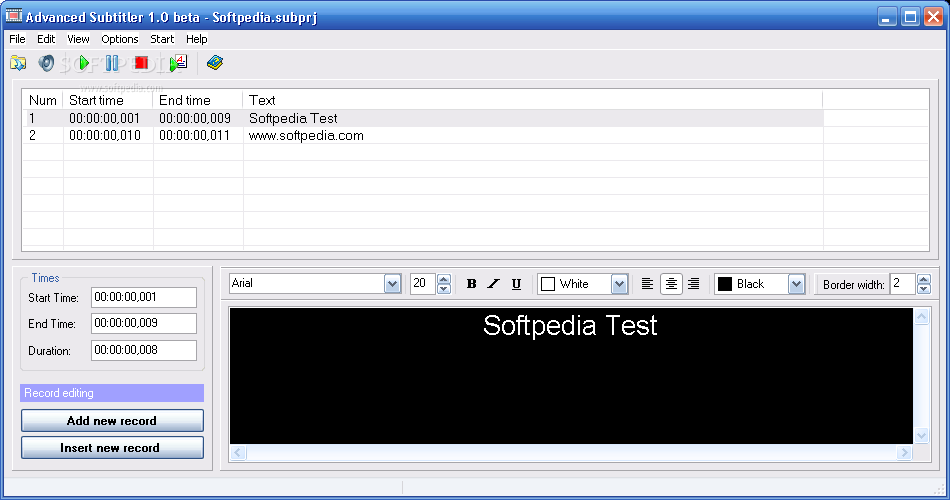The height and width of the screenshot is (500, 950).
Task: Open the Help menu
Action: tap(196, 39)
